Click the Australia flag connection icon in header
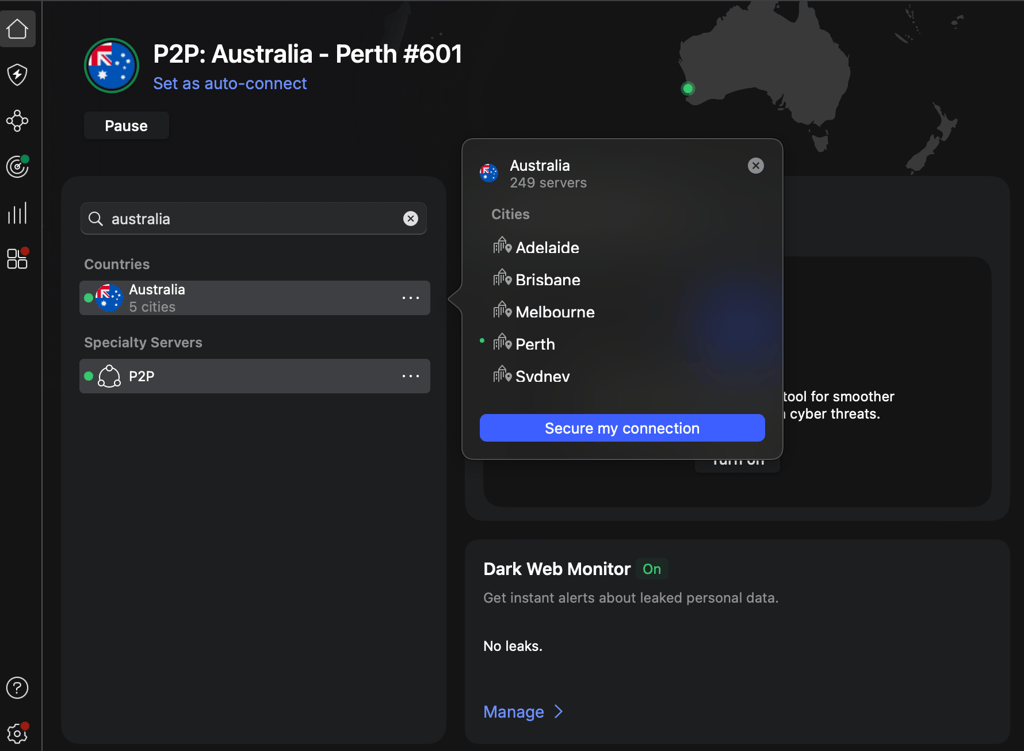Viewport: 1024px width, 751px height. click(112, 65)
